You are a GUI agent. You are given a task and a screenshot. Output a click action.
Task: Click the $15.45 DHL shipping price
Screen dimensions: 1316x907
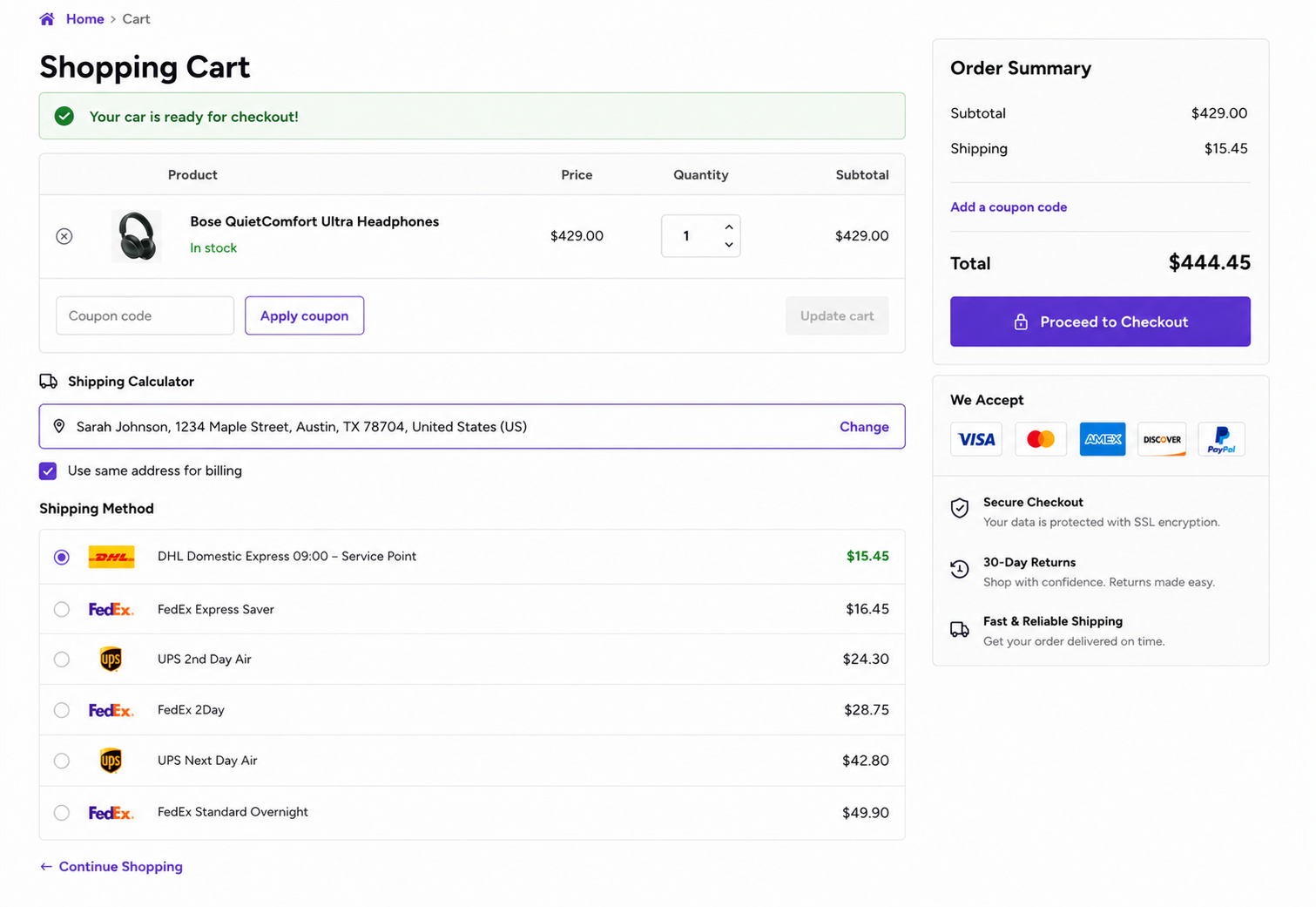867,556
